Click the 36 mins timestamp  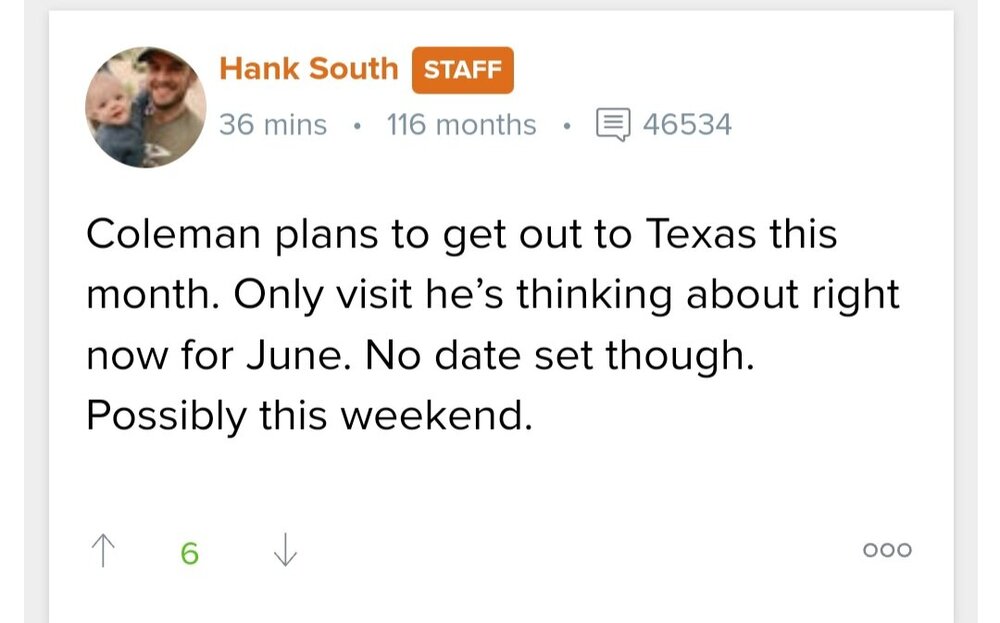pos(273,125)
